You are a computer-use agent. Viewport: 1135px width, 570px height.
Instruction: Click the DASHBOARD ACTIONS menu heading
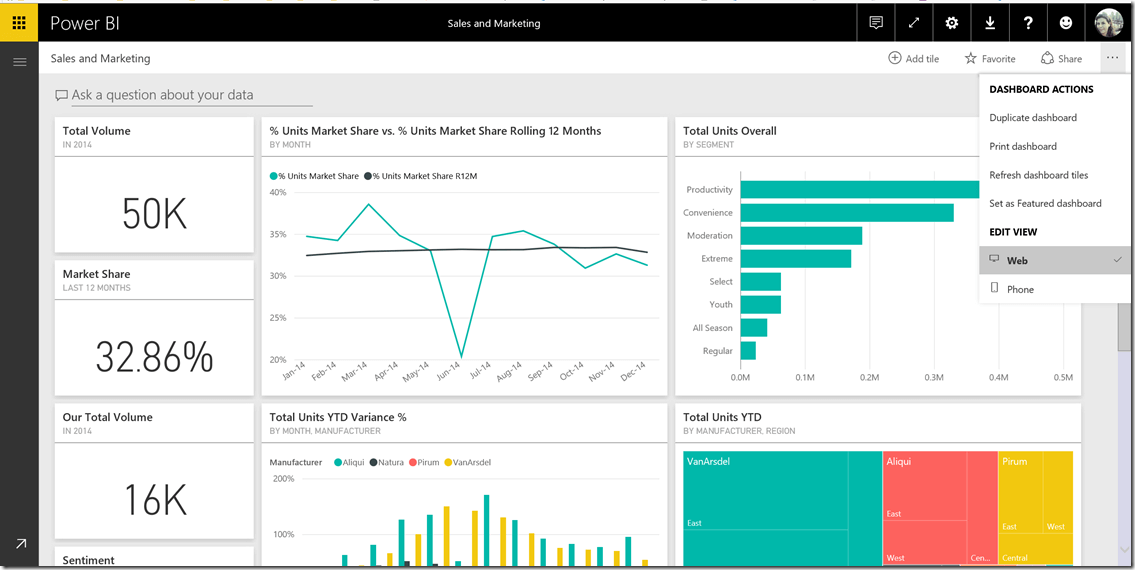1041,89
